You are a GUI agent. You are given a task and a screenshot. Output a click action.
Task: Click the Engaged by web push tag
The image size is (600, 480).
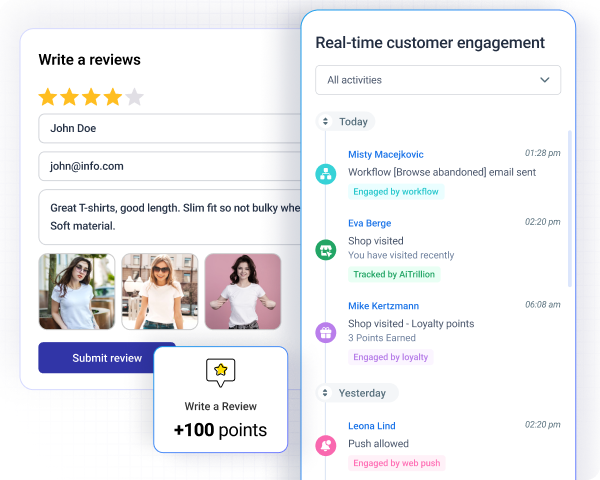pyautogui.click(x=397, y=463)
